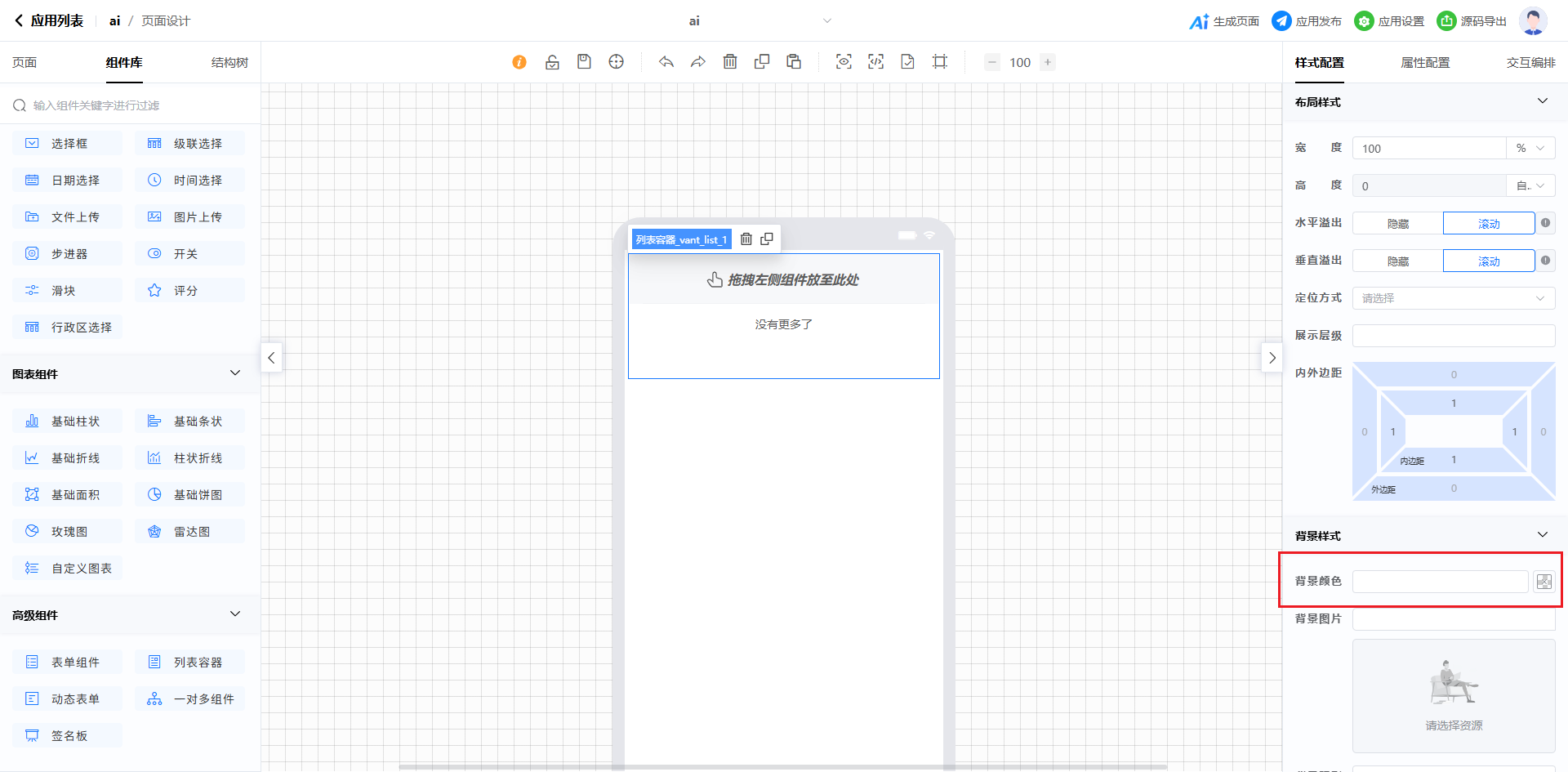Click the orange info icon

pyautogui.click(x=519, y=62)
